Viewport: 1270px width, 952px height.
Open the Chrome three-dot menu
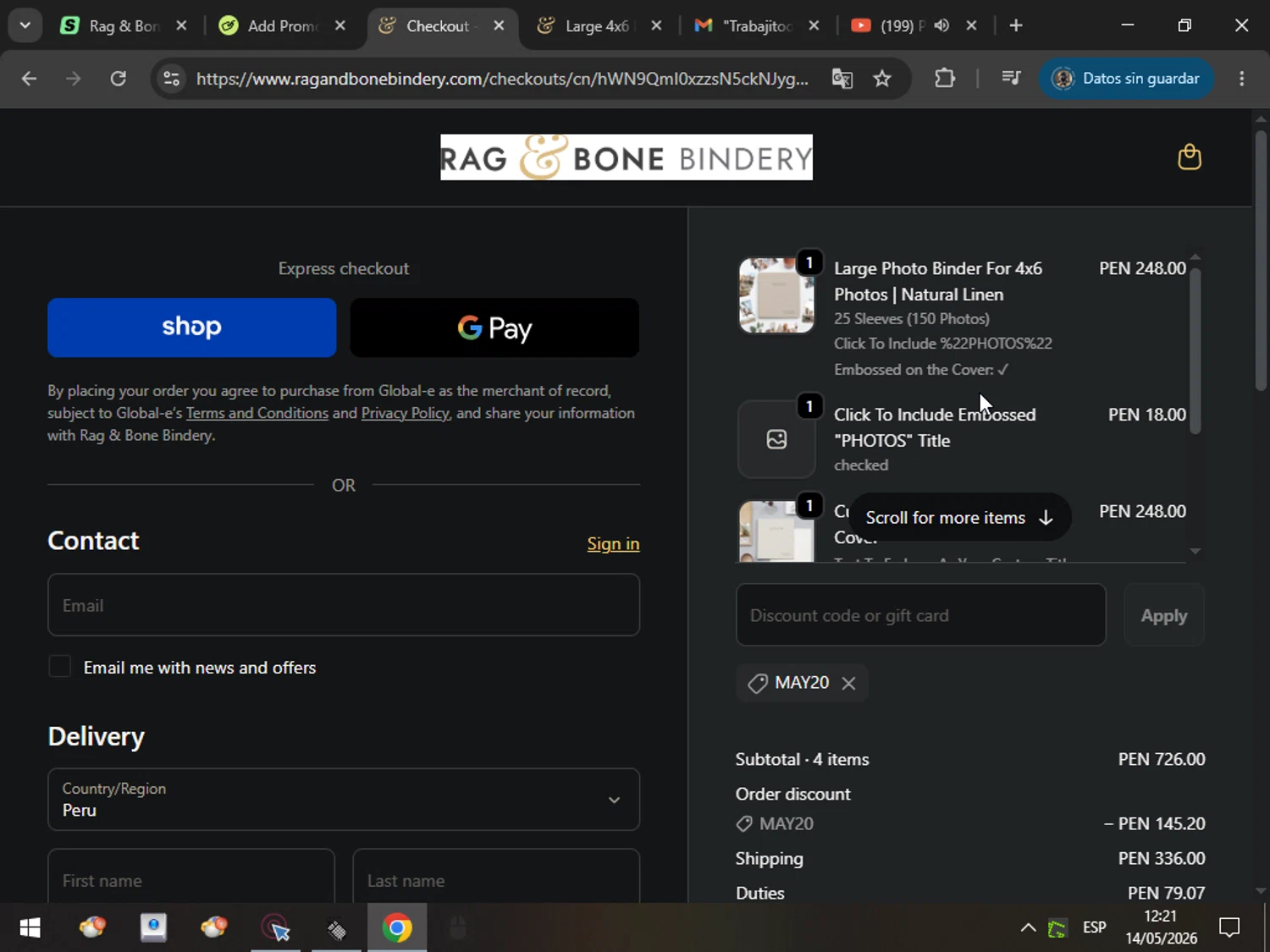[1242, 79]
